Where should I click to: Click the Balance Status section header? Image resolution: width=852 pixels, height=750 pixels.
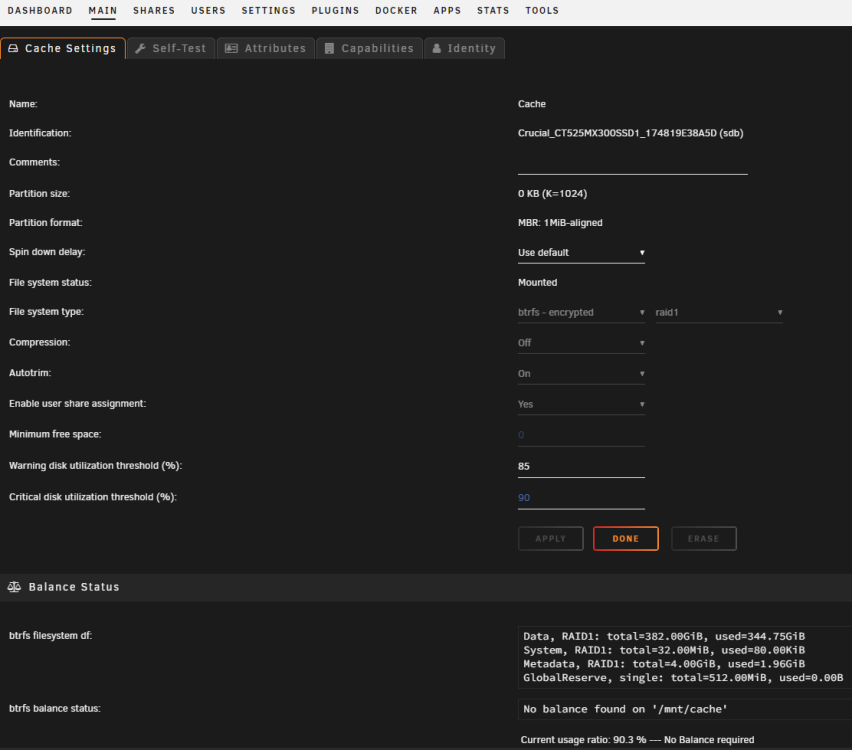tap(426, 587)
